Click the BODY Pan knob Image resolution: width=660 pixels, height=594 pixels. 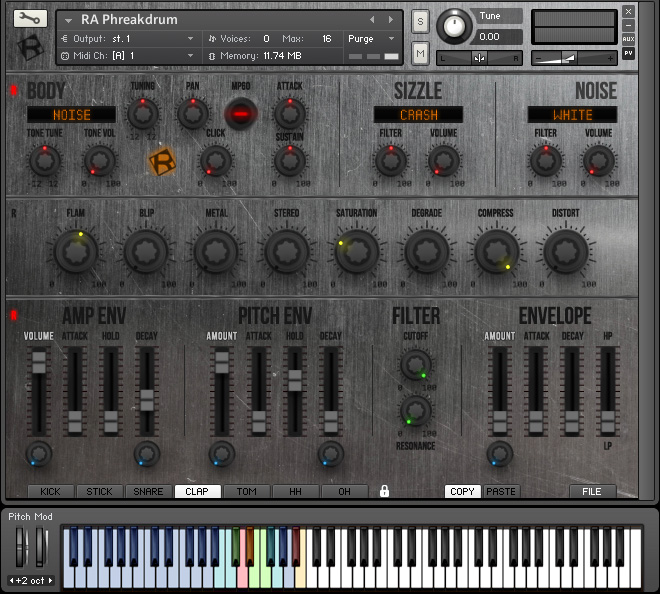193,114
